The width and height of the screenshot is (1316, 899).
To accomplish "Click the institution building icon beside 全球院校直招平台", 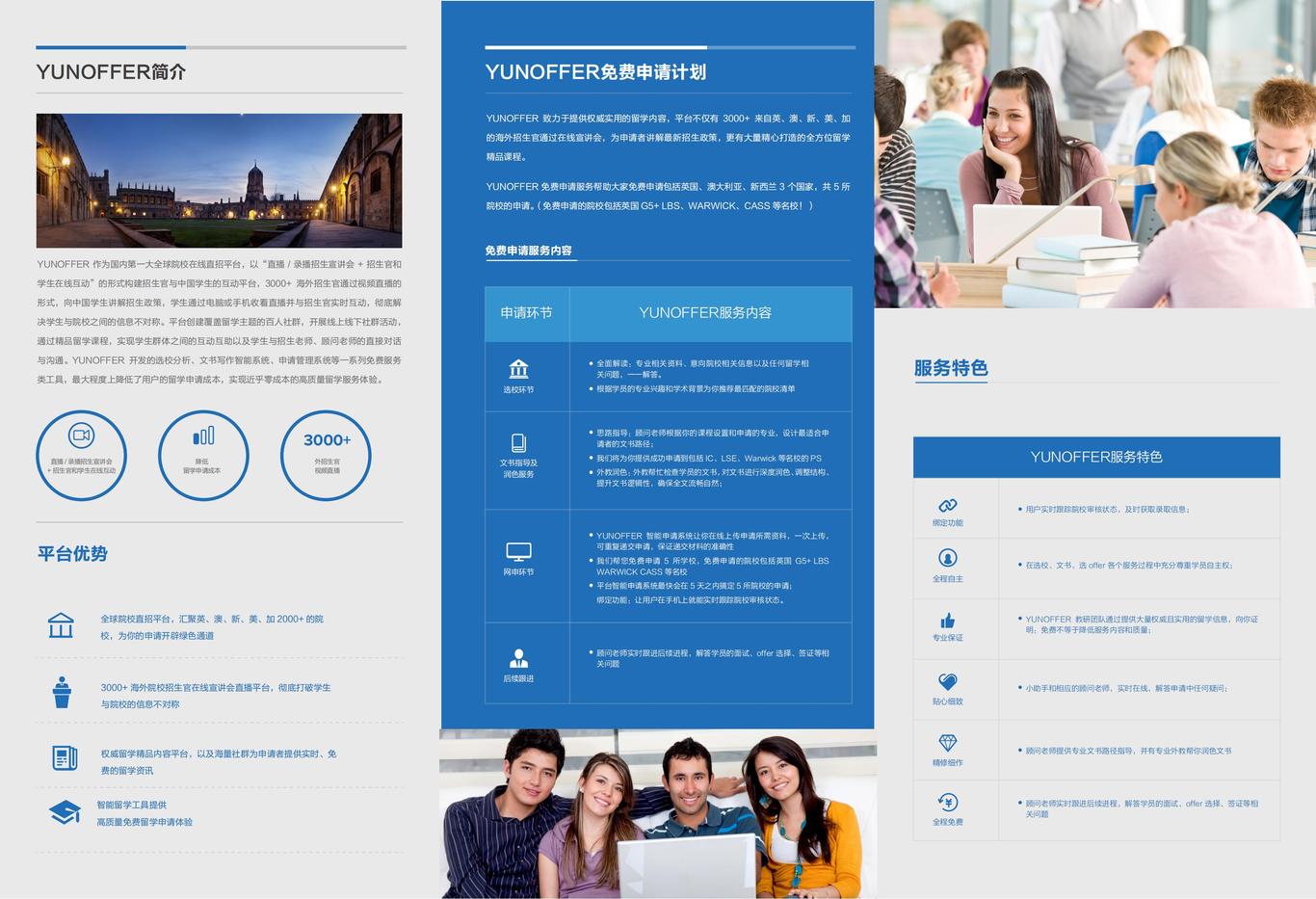I will click(x=61, y=625).
